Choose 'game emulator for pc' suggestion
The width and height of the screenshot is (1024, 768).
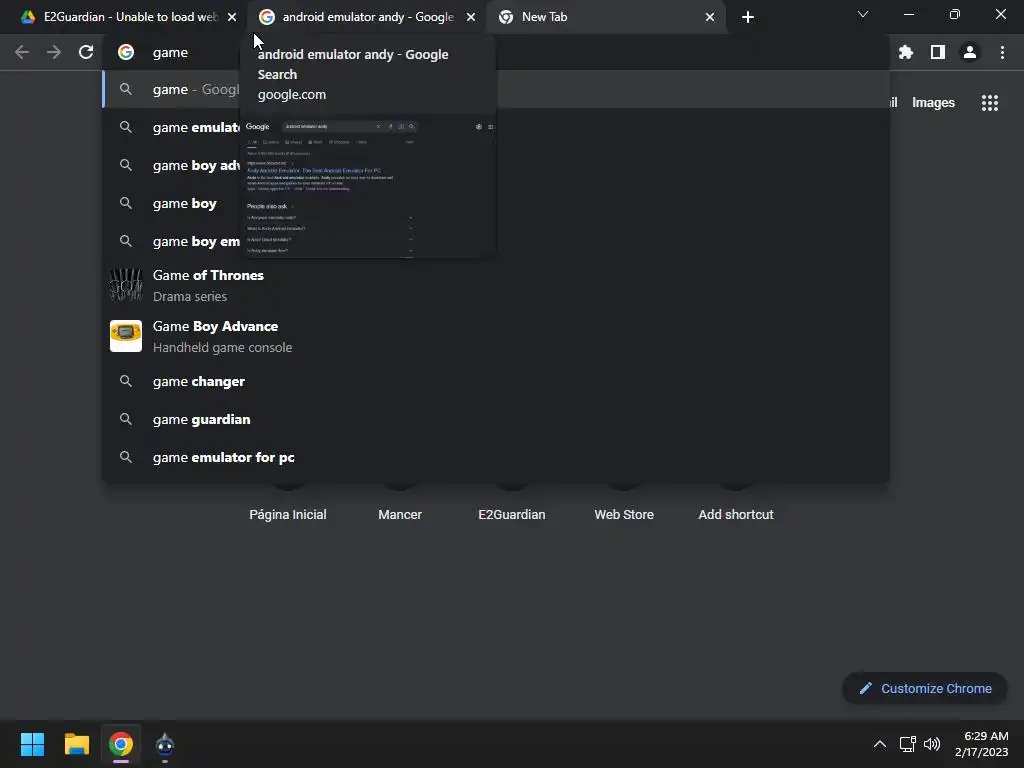(x=496, y=457)
